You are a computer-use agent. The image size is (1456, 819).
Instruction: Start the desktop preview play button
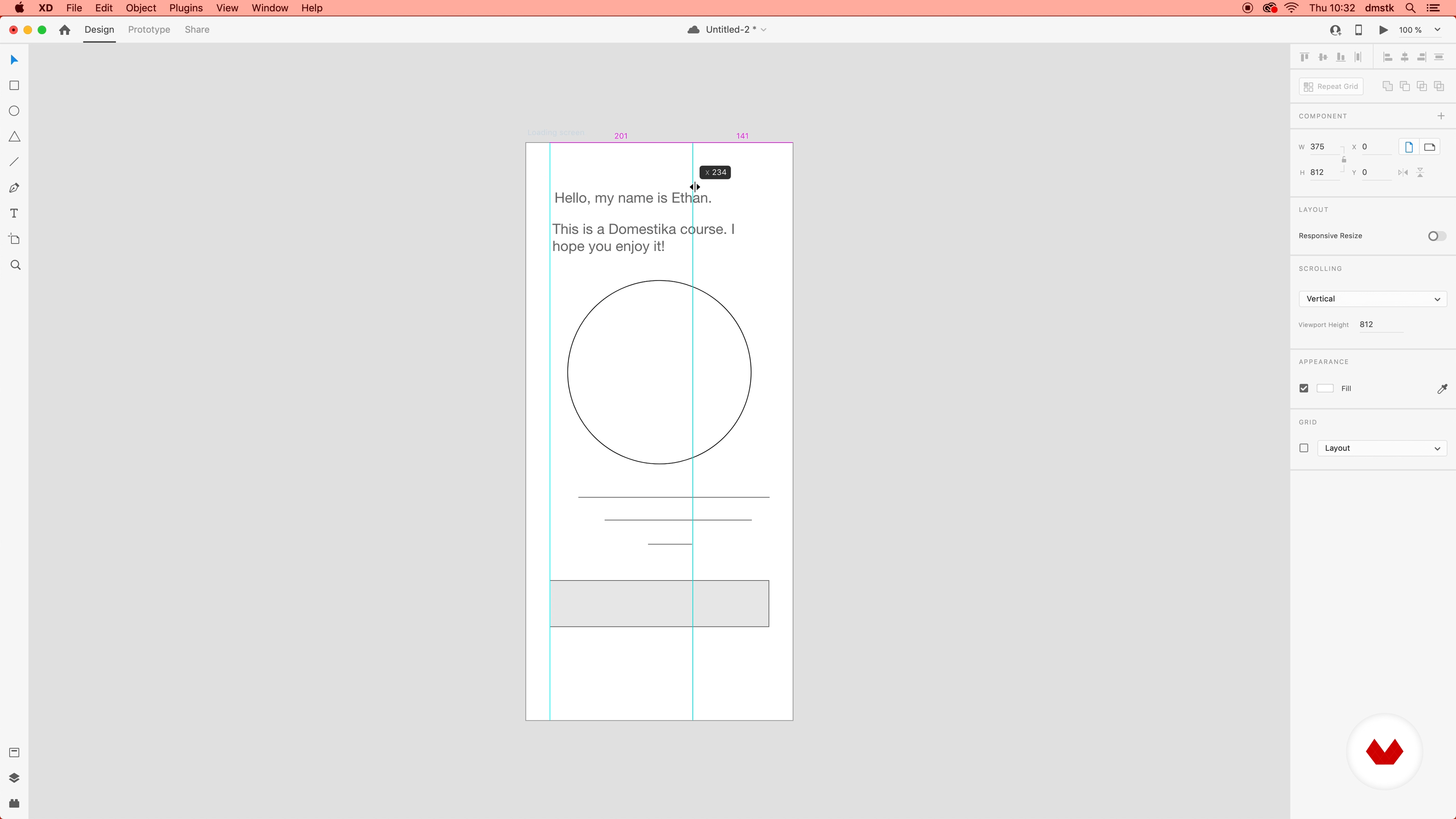point(1383,30)
